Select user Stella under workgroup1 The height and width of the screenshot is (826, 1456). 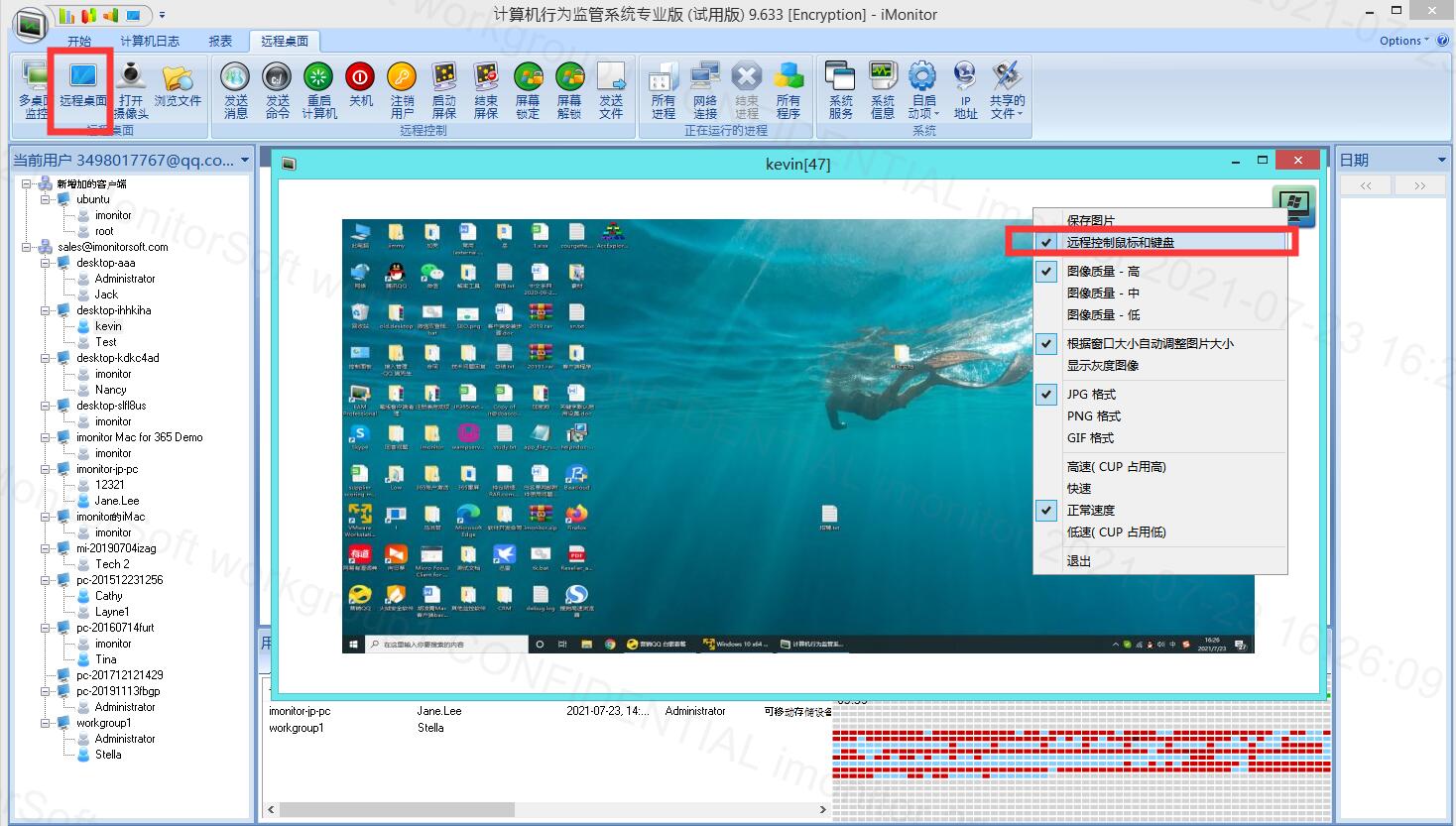click(x=108, y=755)
